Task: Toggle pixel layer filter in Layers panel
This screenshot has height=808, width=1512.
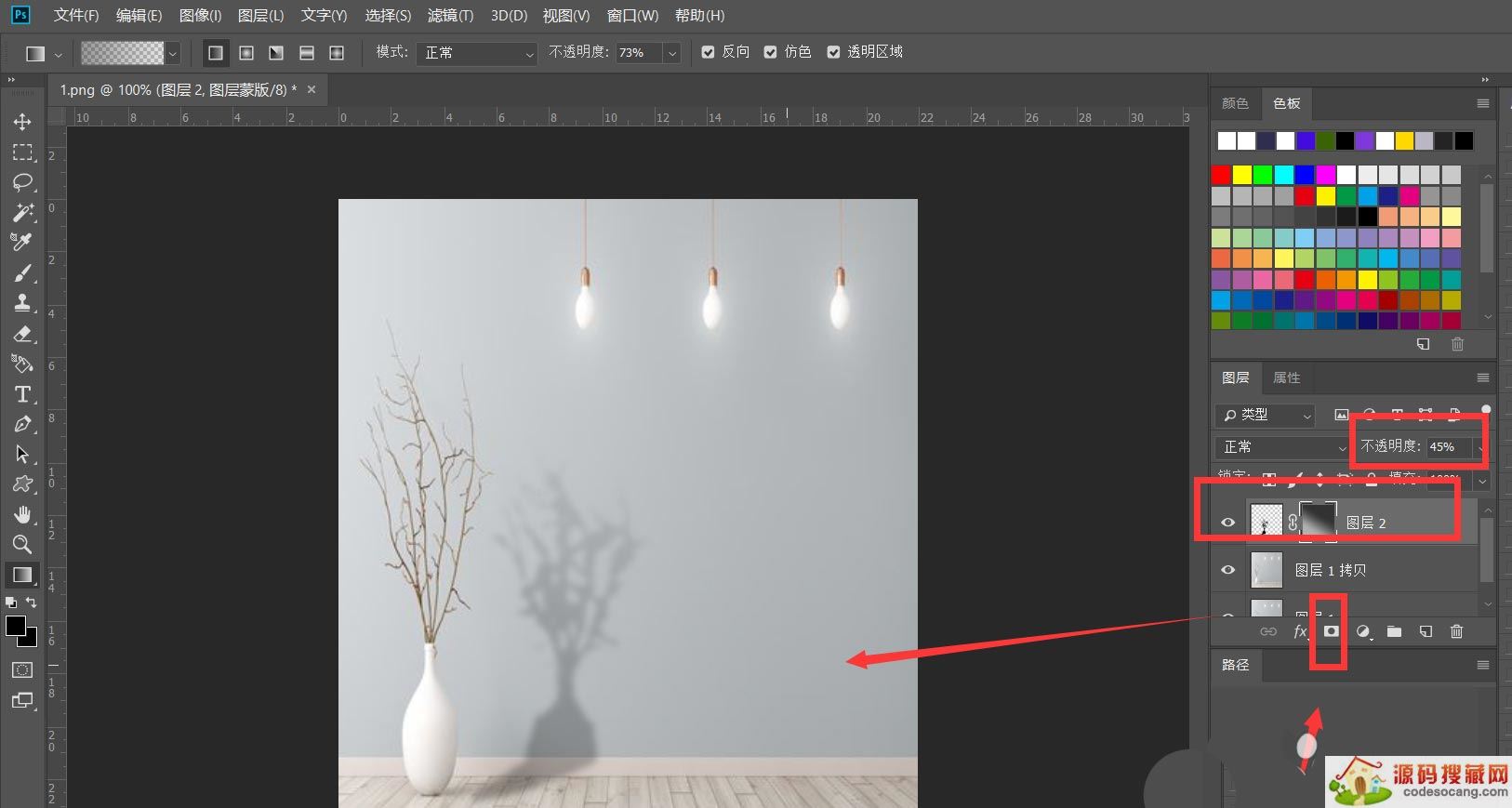Action: pyautogui.click(x=1341, y=415)
